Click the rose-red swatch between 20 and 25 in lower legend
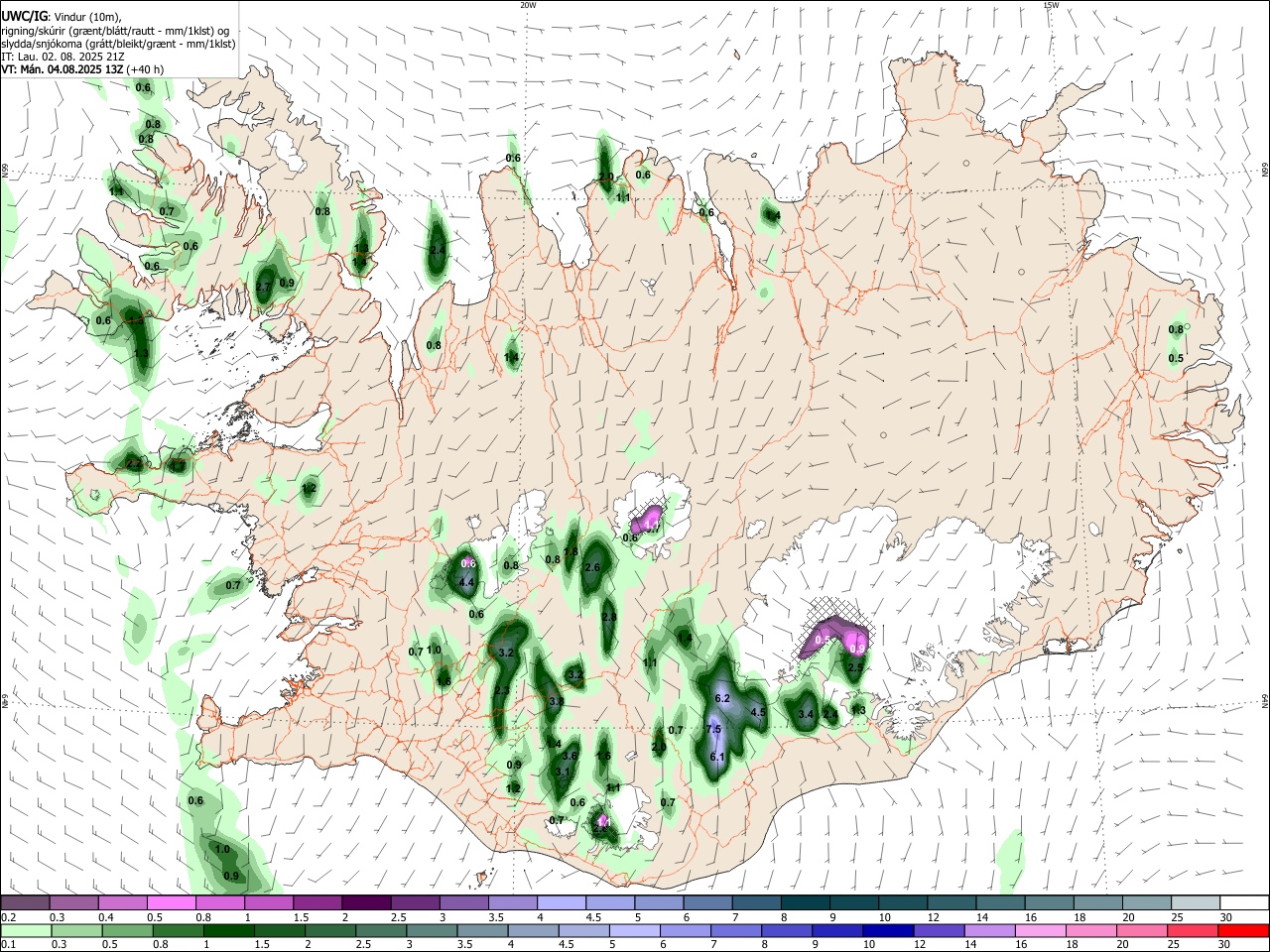 point(1142,930)
